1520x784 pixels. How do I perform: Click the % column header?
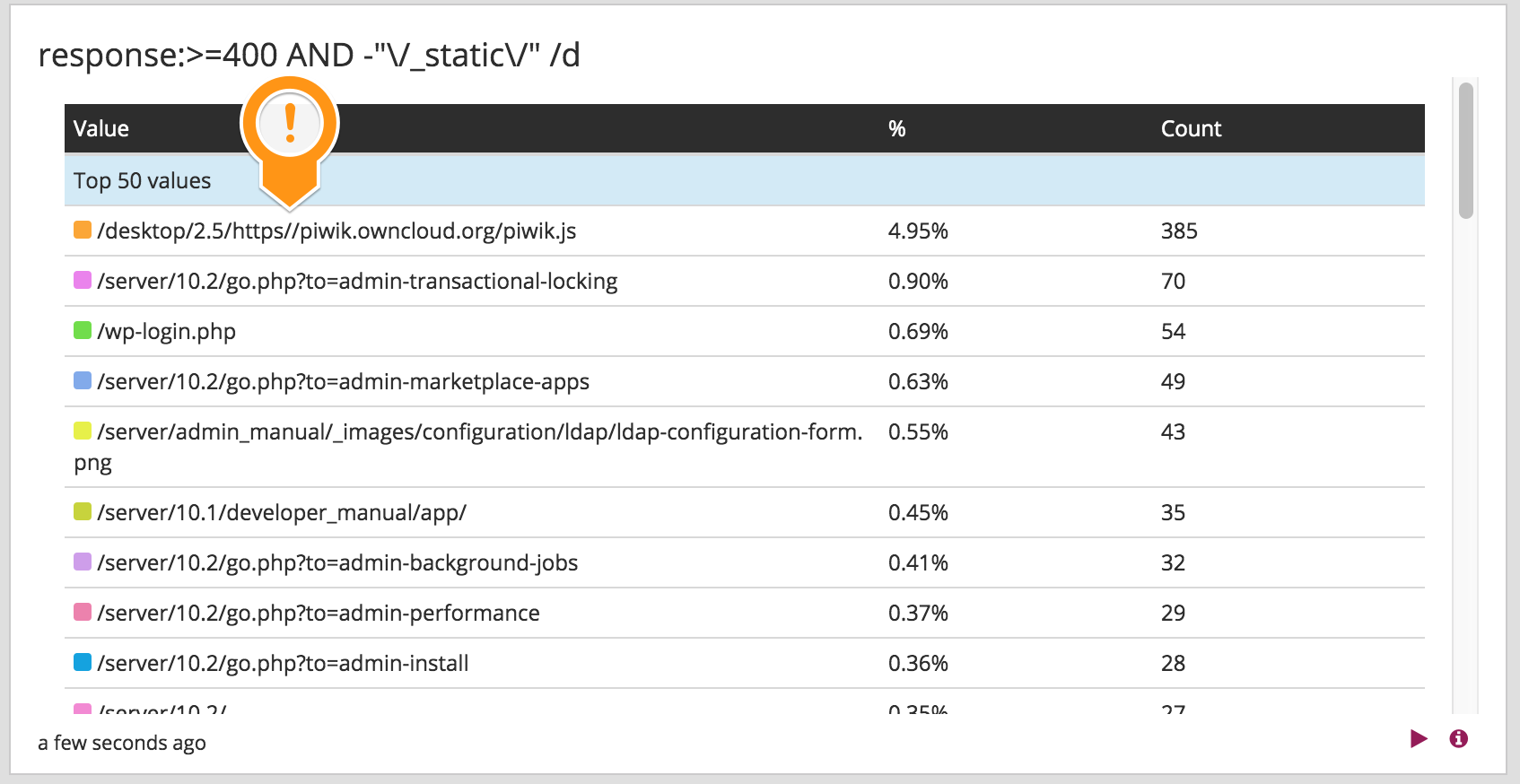pyautogui.click(x=896, y=128)
